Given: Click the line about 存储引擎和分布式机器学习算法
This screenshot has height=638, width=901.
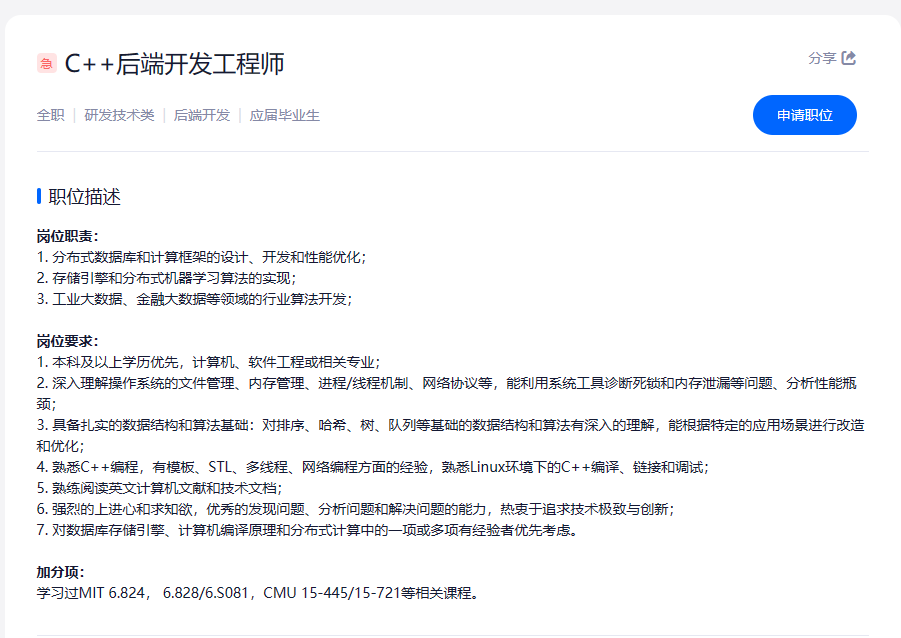Looking at the screenshot, I should click(x=167, y=278).
